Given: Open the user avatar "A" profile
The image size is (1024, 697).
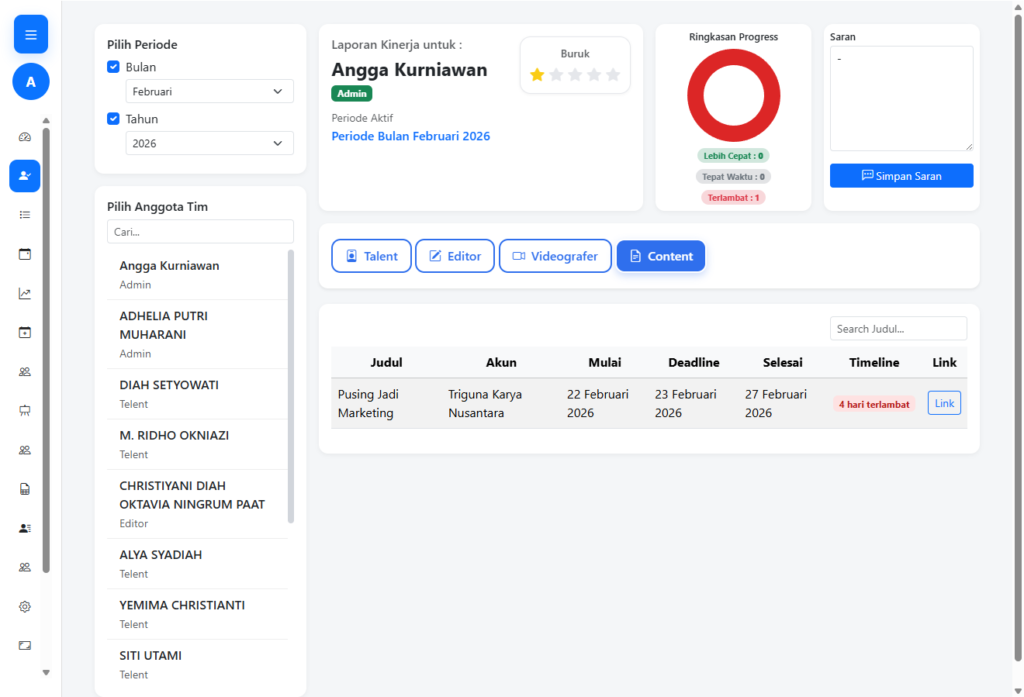Looking at the screenshot, I should tap(30, 82).
